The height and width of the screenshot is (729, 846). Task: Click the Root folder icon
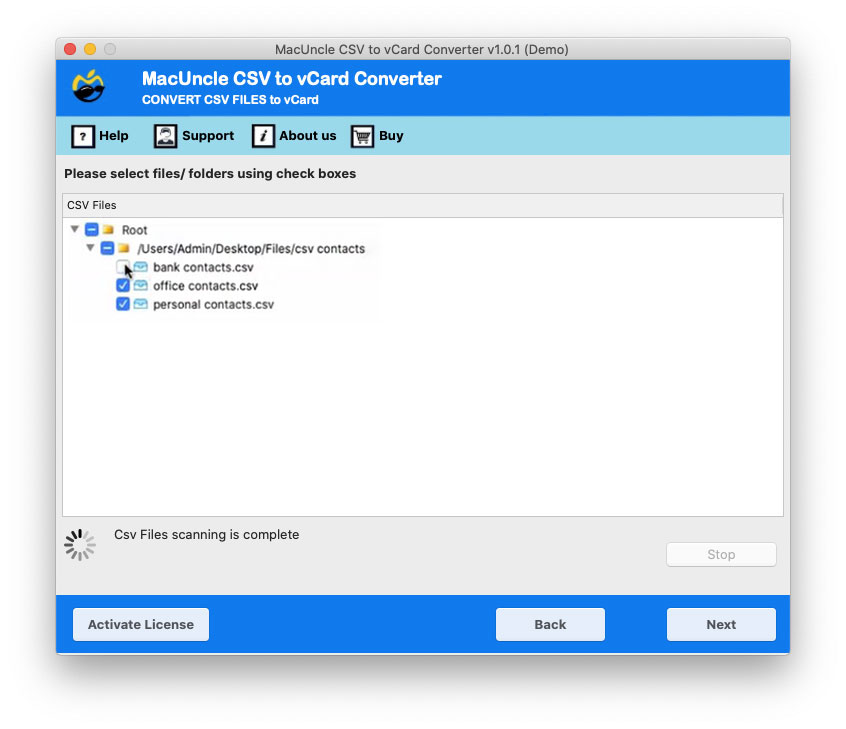pos(108,230)
